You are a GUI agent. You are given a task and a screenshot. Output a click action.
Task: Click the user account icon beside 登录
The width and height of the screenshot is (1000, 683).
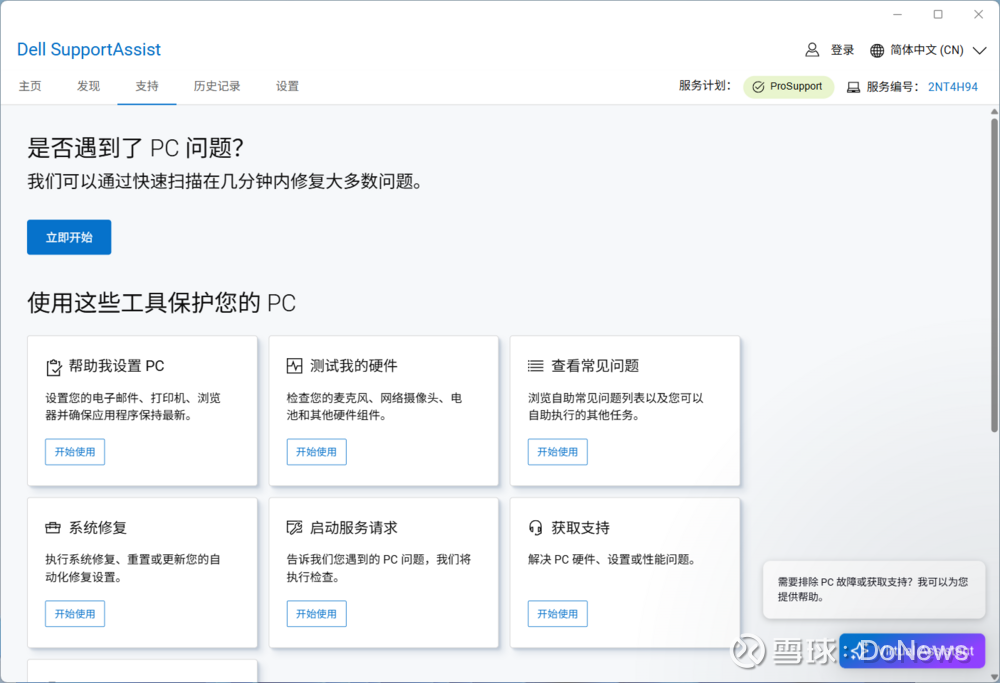[x=812, y=50]
